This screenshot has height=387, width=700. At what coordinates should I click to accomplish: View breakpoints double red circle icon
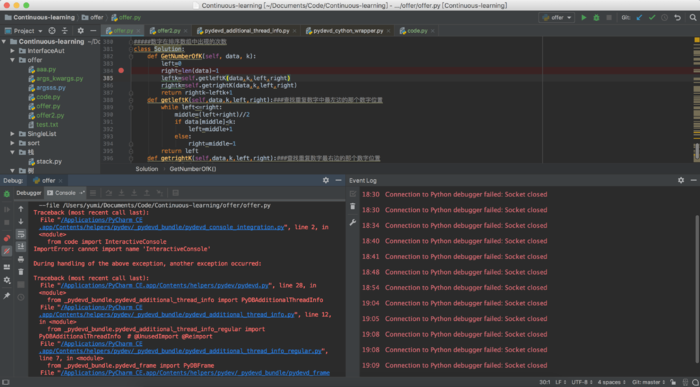(7, 238)
